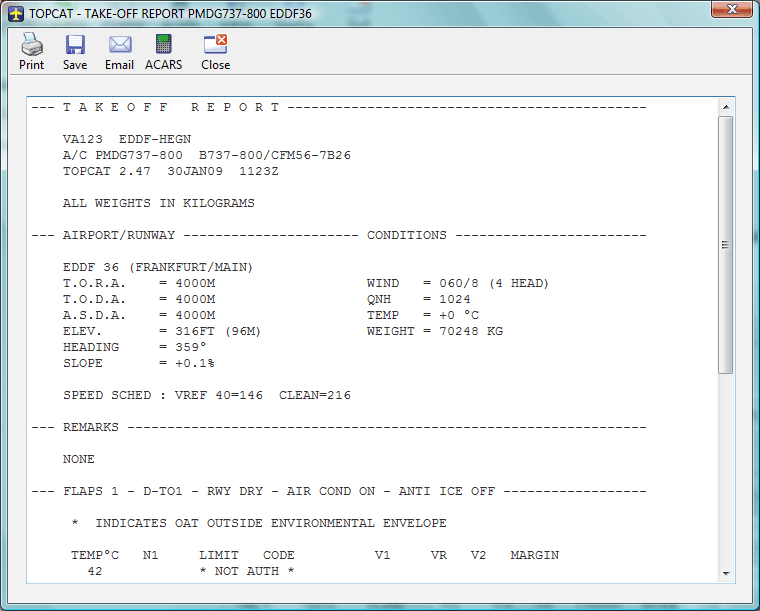The width and height of the screenshot is (760, 611).
Task: Click the scrollbar down arrow
Action: [726, 574]
